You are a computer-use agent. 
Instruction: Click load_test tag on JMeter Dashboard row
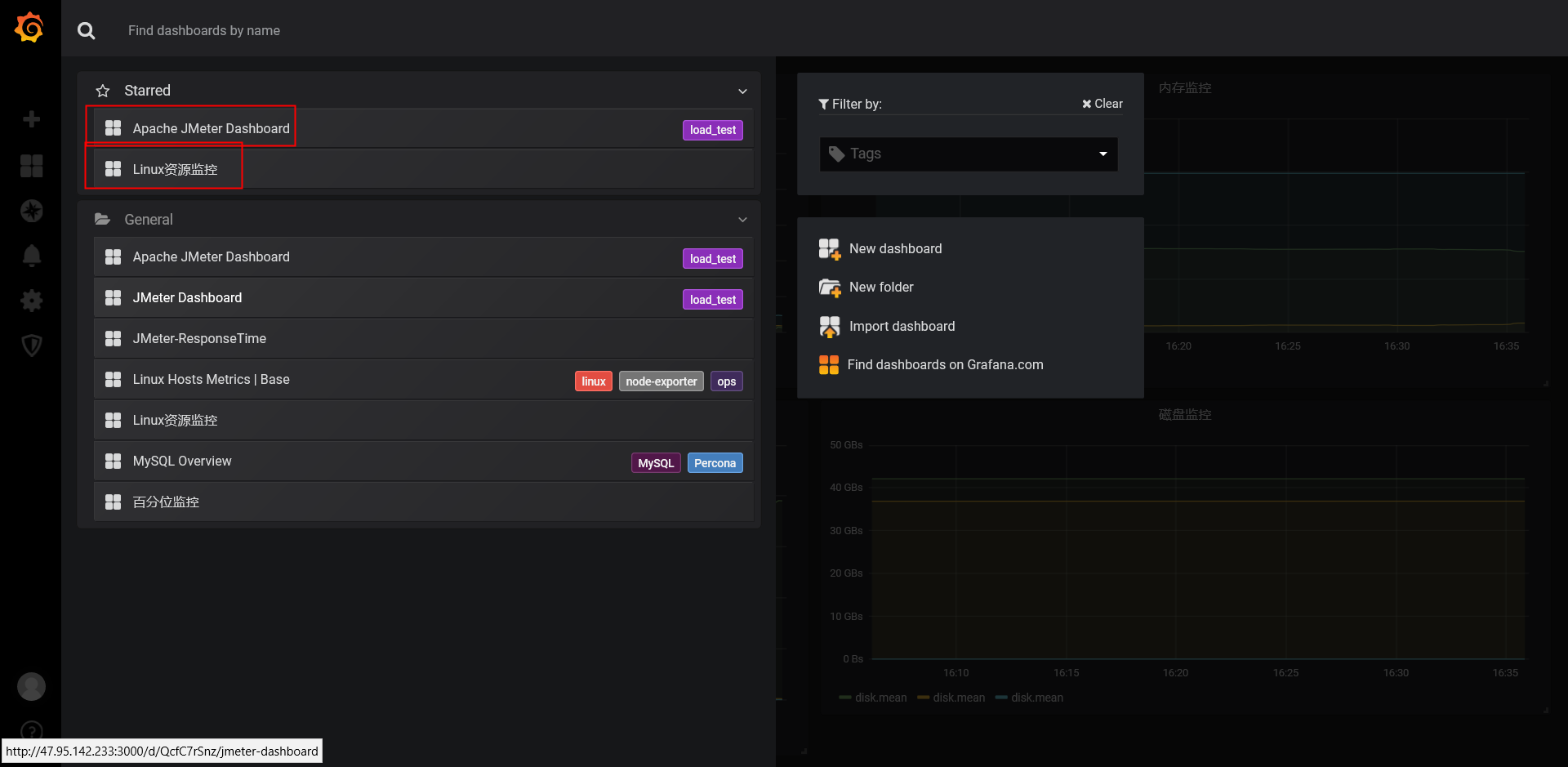click(x=713, y=300)
